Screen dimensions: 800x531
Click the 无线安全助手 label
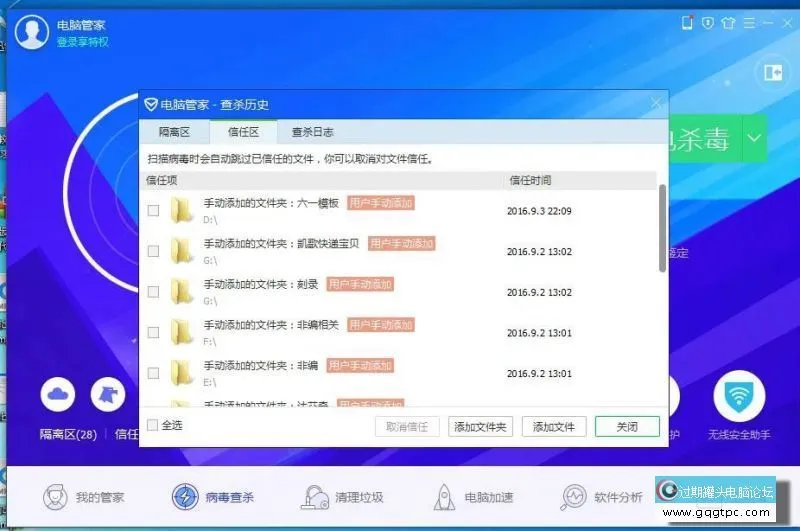pos(739,435)
